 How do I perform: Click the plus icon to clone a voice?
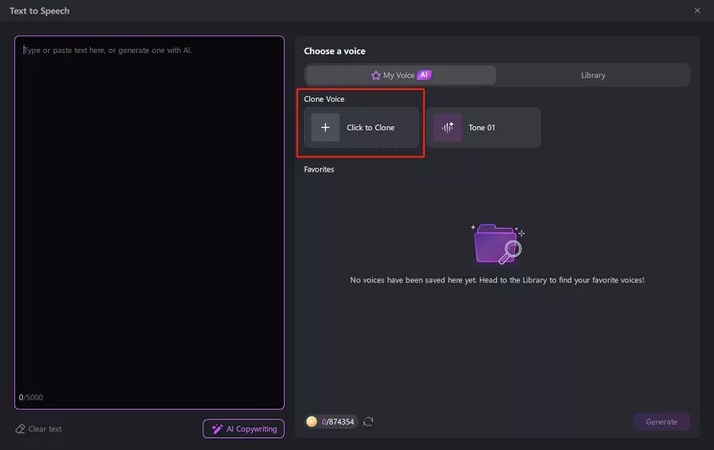coord(325,128)
